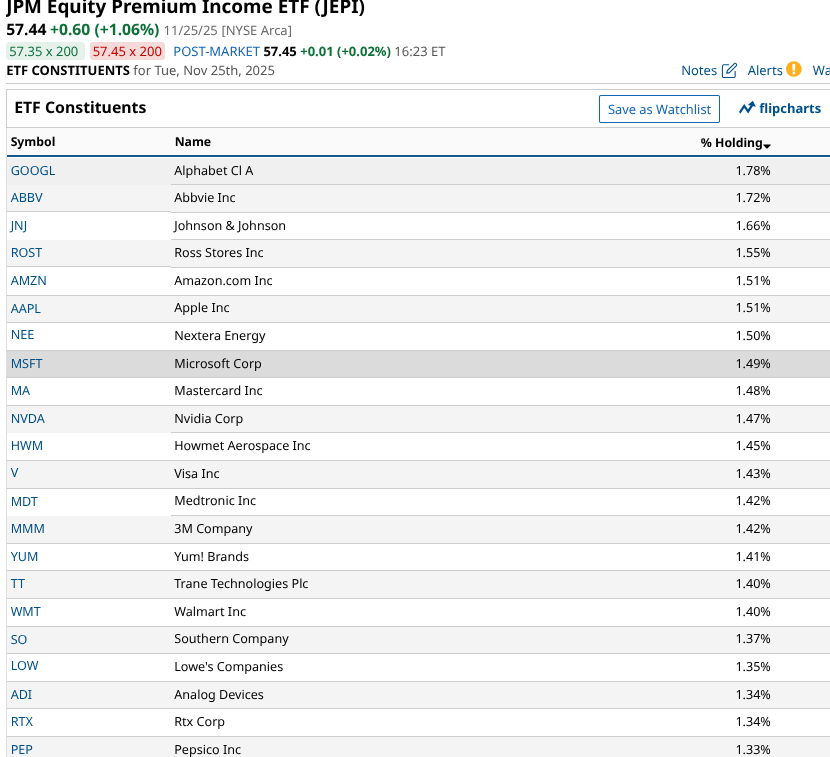Sort by the % Holding arrow
The width and height of the screenshot is (830, 757).
767,146
